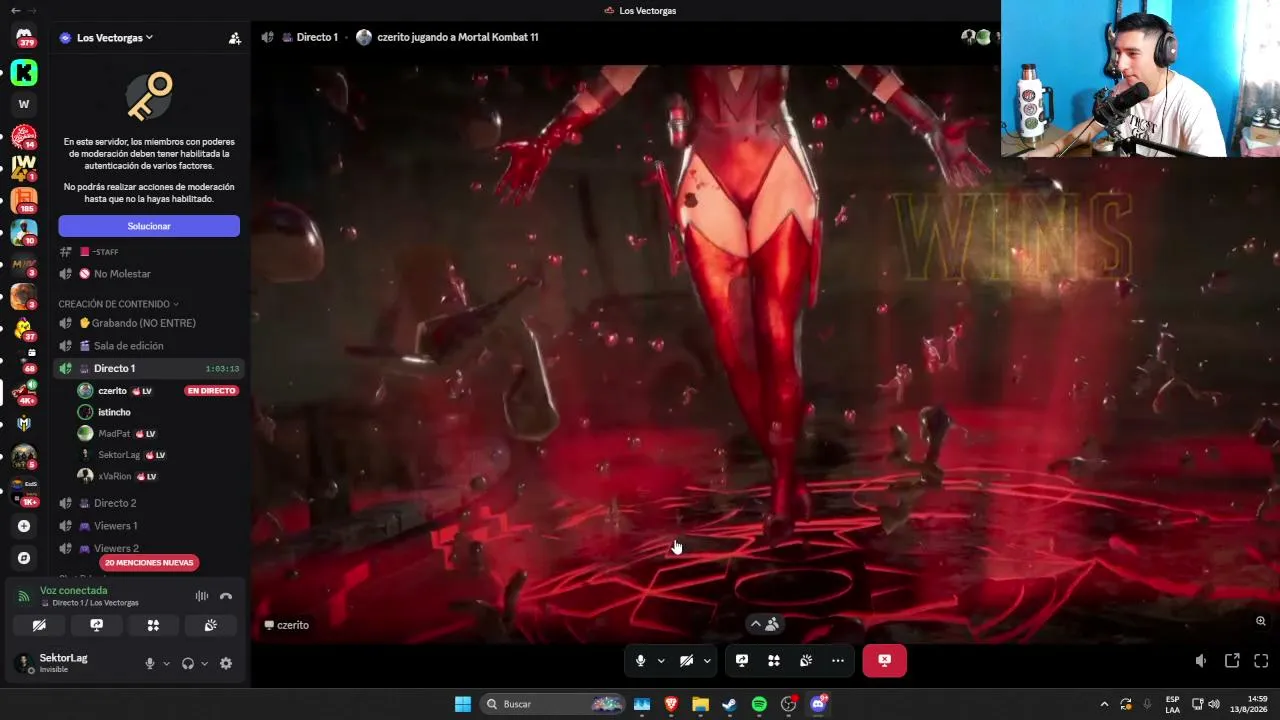This screenshot has width=1280, height=720.
Task: Open File Explorer from the taskbar
Action: tap(700, 704)
